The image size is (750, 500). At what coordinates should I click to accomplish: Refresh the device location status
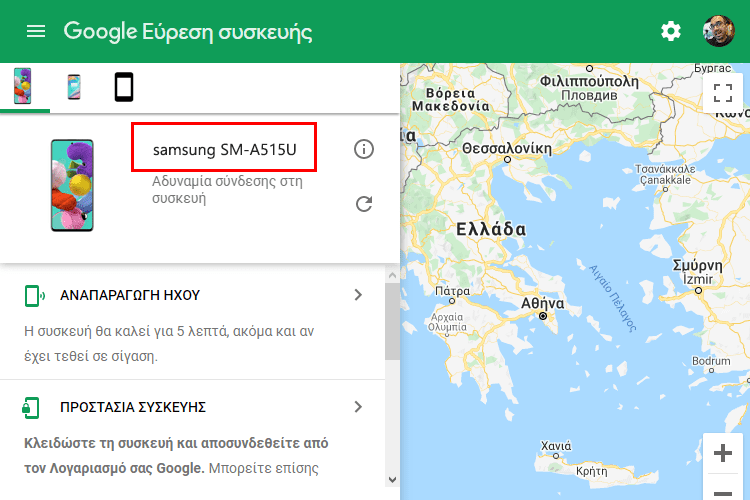pyautogui.click(x=364, y=204)
